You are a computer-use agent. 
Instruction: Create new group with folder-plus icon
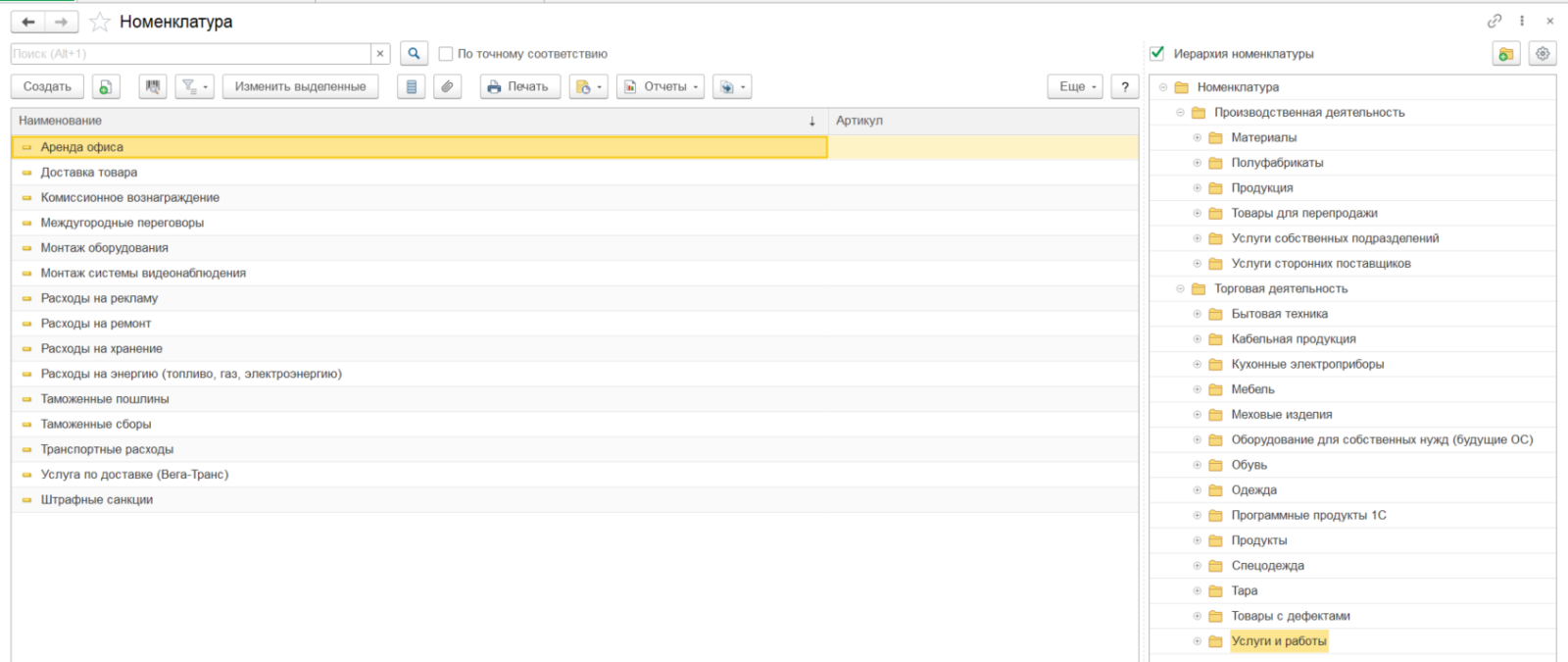[1506, 54]
